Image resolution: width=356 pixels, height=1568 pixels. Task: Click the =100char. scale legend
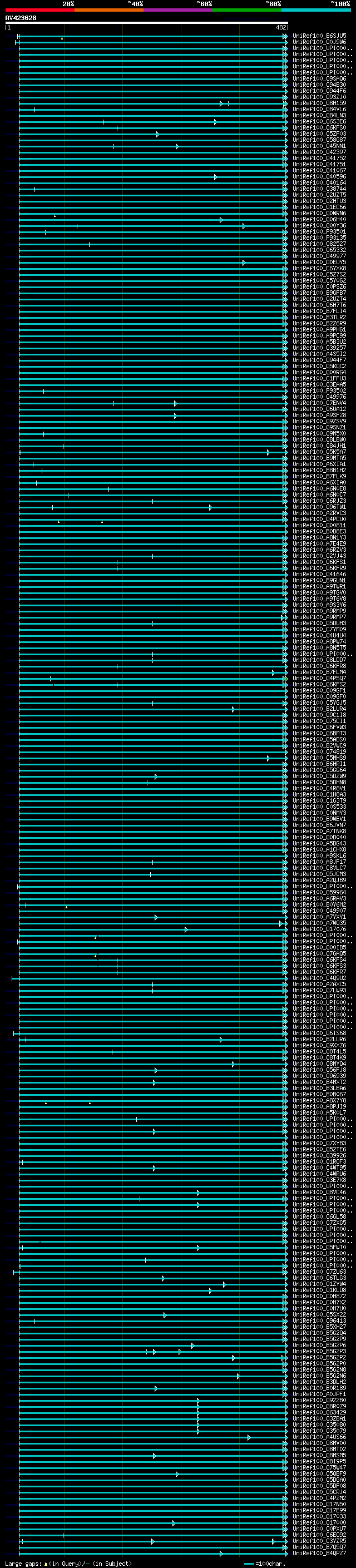pyautogui.click(x=265, y=1564)
